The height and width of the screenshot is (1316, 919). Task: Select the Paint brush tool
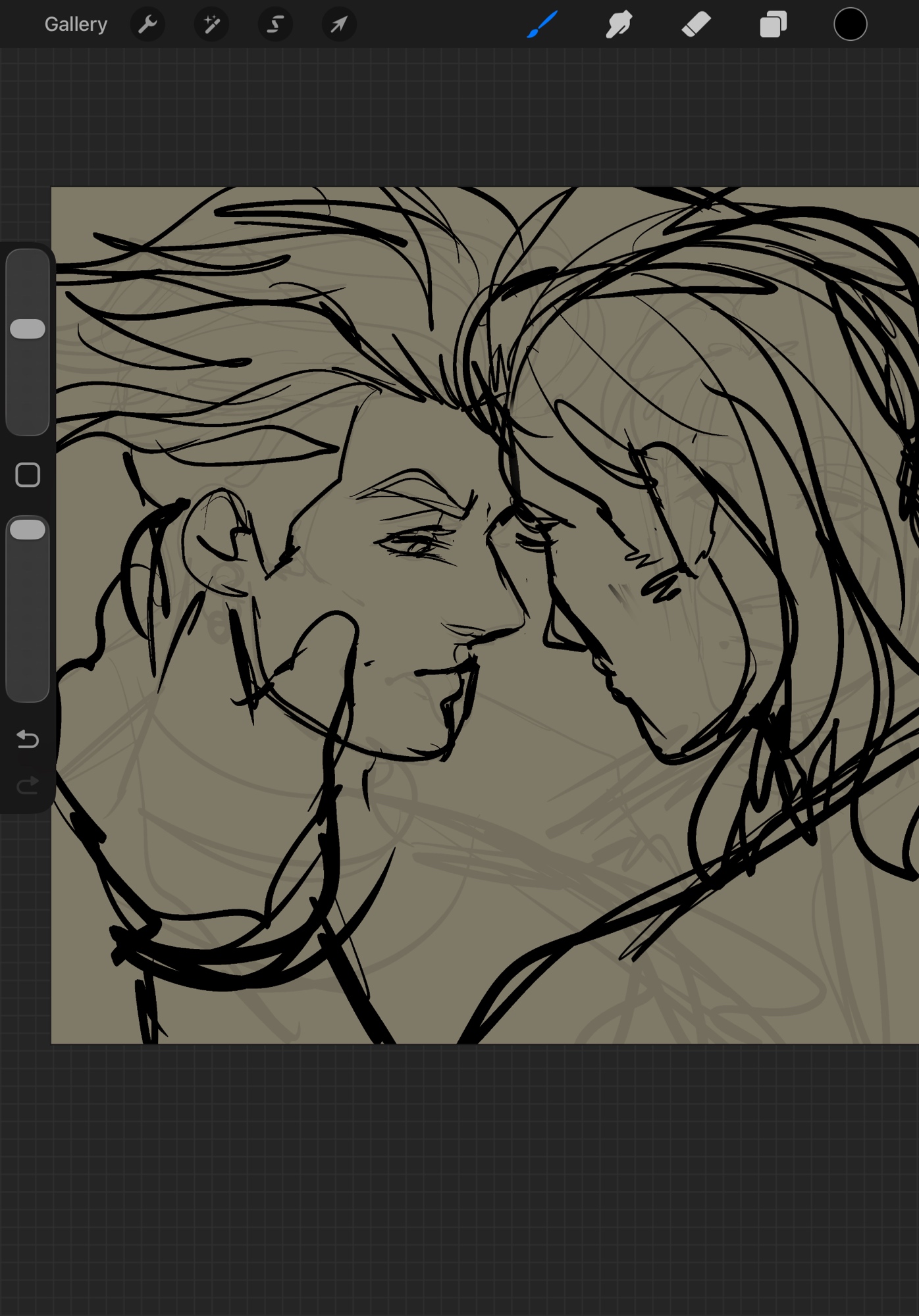tap(542, 24)
